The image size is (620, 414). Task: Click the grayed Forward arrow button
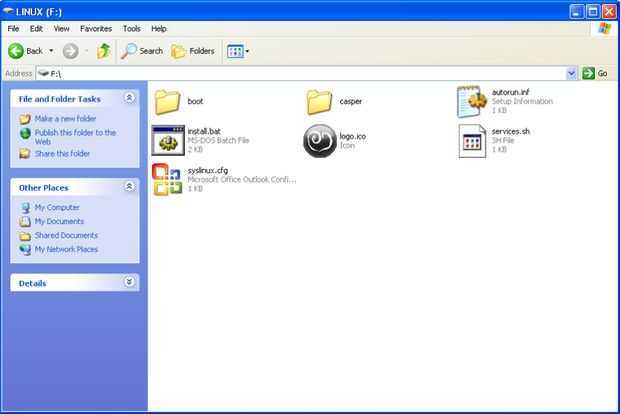pos(71,51)
